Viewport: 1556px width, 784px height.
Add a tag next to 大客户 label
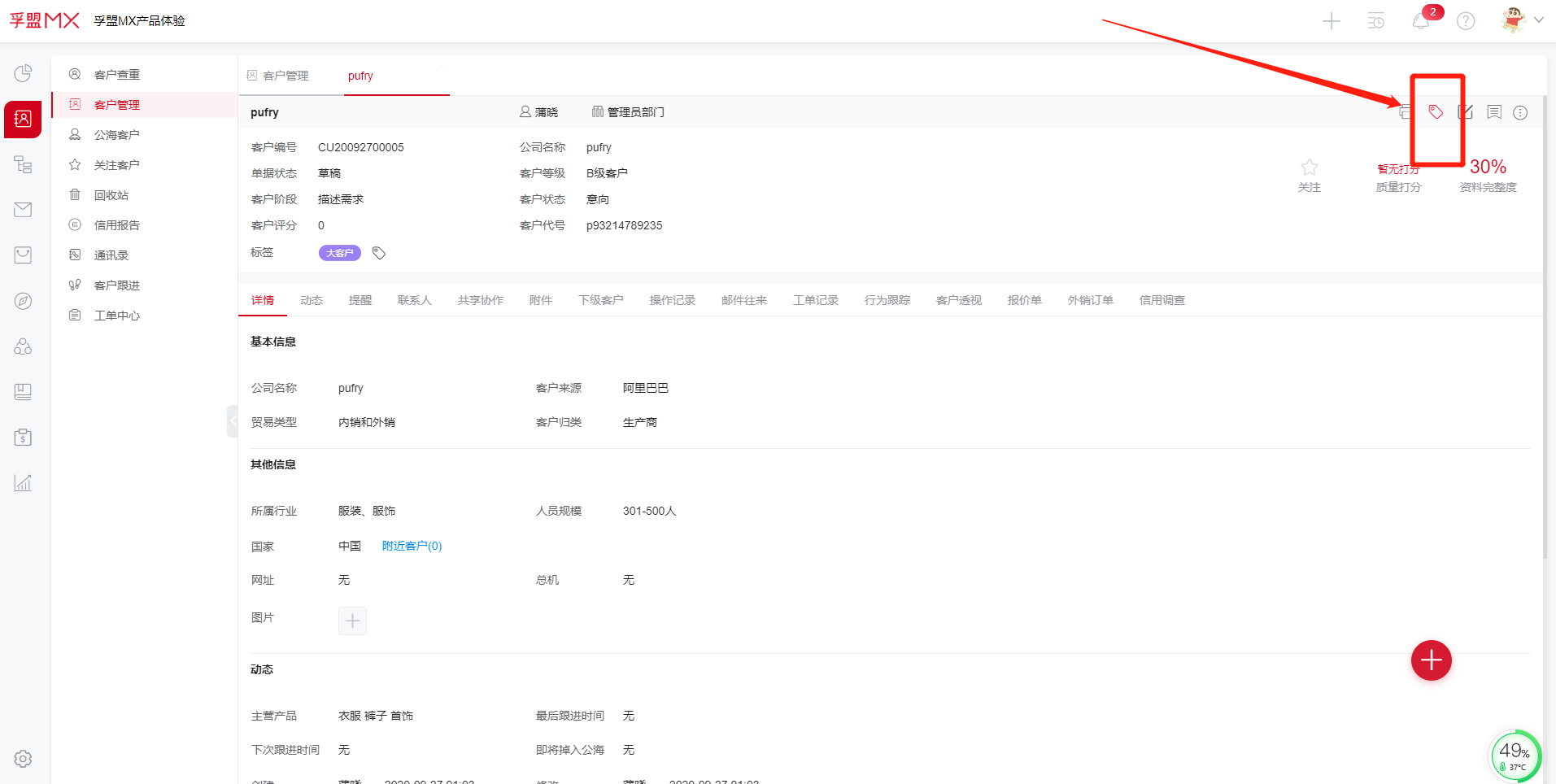pyautogui.click(x=379, y=253)
